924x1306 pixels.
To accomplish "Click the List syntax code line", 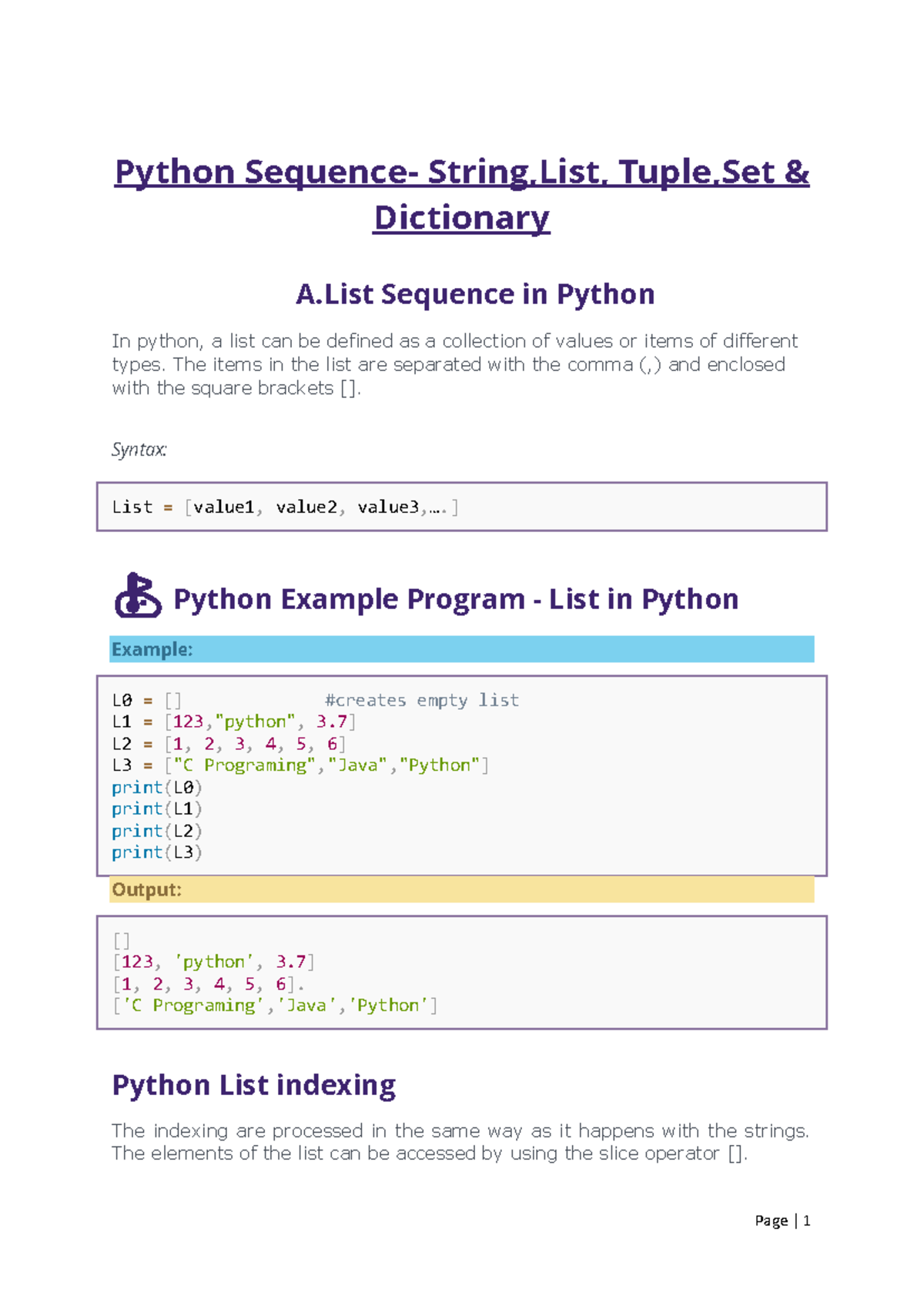I will click(x=285, y=507).
